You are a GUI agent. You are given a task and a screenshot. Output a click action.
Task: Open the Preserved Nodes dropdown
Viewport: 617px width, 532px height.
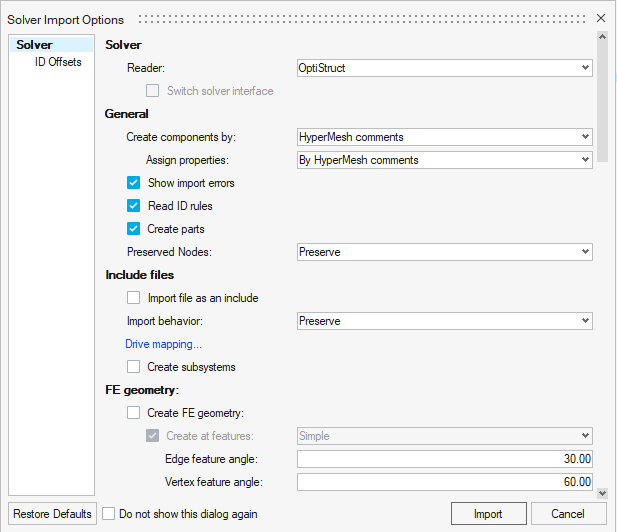pyautogui.click(x=444, y=252)
